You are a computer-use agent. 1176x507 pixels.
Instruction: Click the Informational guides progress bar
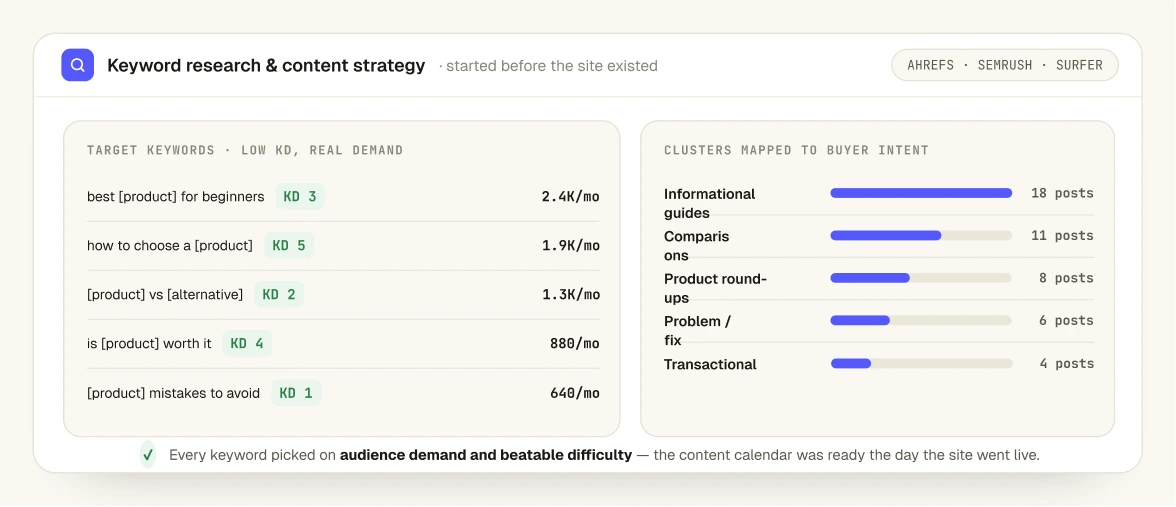(921, 194)
